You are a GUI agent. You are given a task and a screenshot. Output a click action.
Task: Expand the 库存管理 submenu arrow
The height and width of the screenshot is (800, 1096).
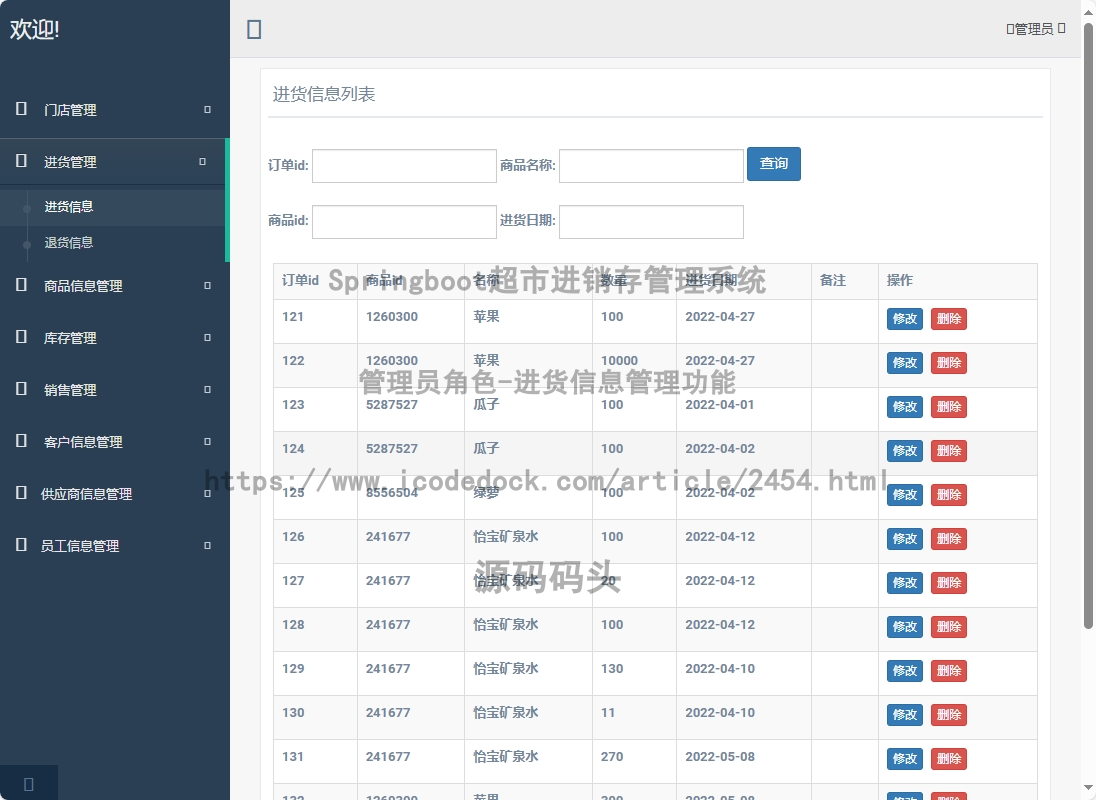(208, 337)
